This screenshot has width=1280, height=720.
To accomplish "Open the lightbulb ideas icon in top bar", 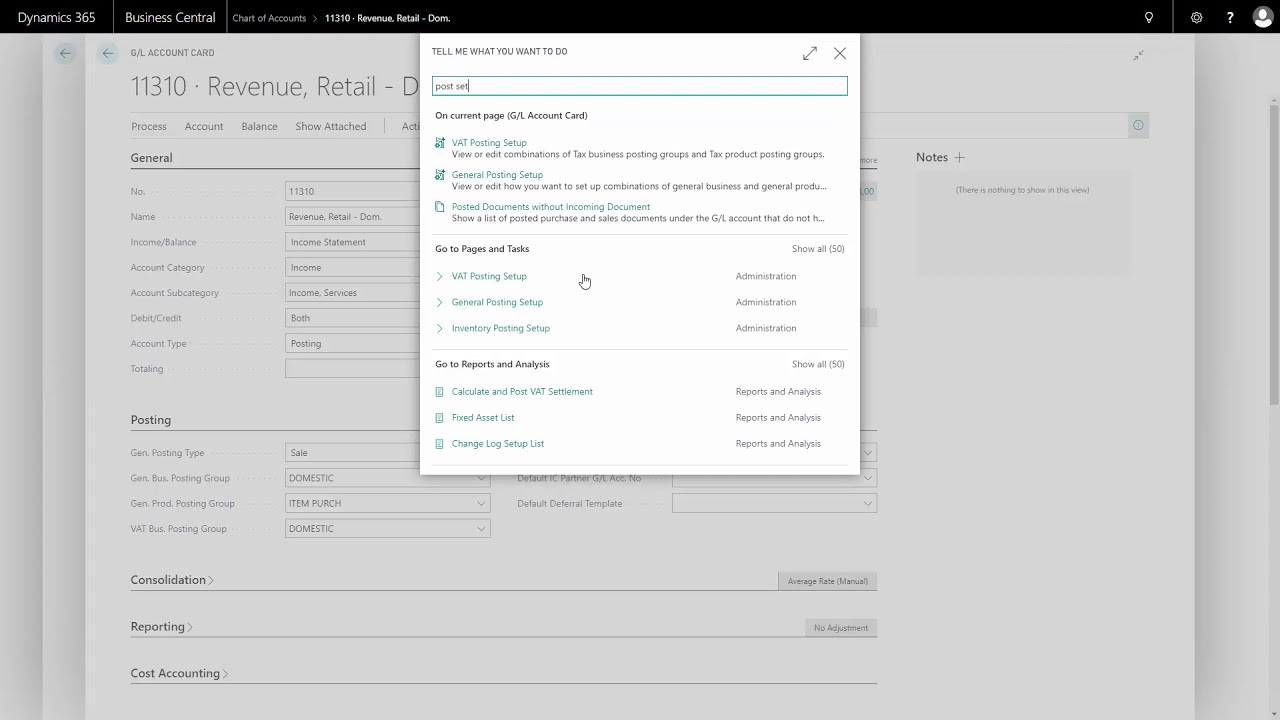I will (1149, 17).
